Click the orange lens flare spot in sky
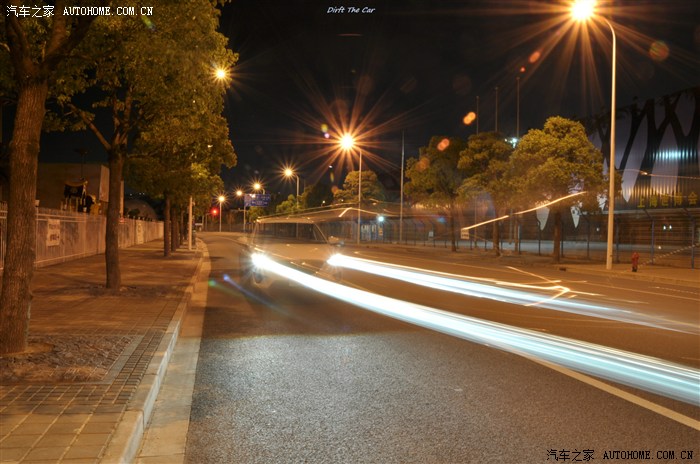 click(x=469, y=118)
